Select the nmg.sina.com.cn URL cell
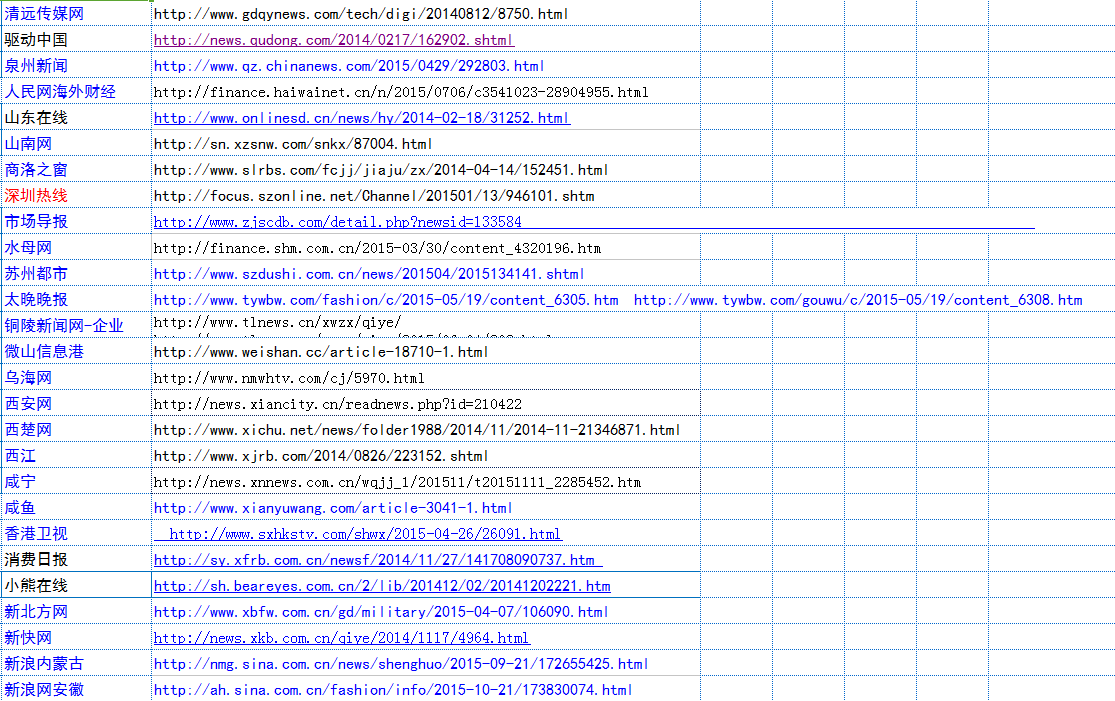 tap(426, 664)
